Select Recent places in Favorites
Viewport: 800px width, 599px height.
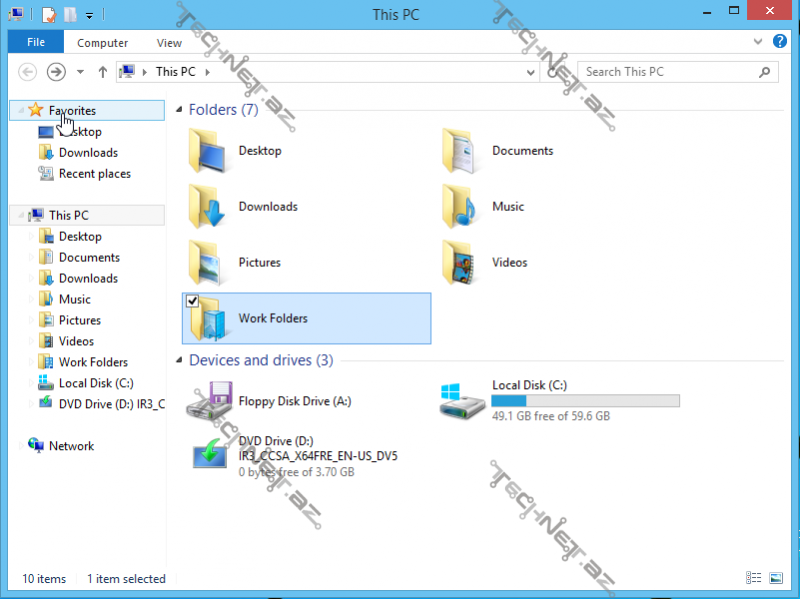point(94,174)
